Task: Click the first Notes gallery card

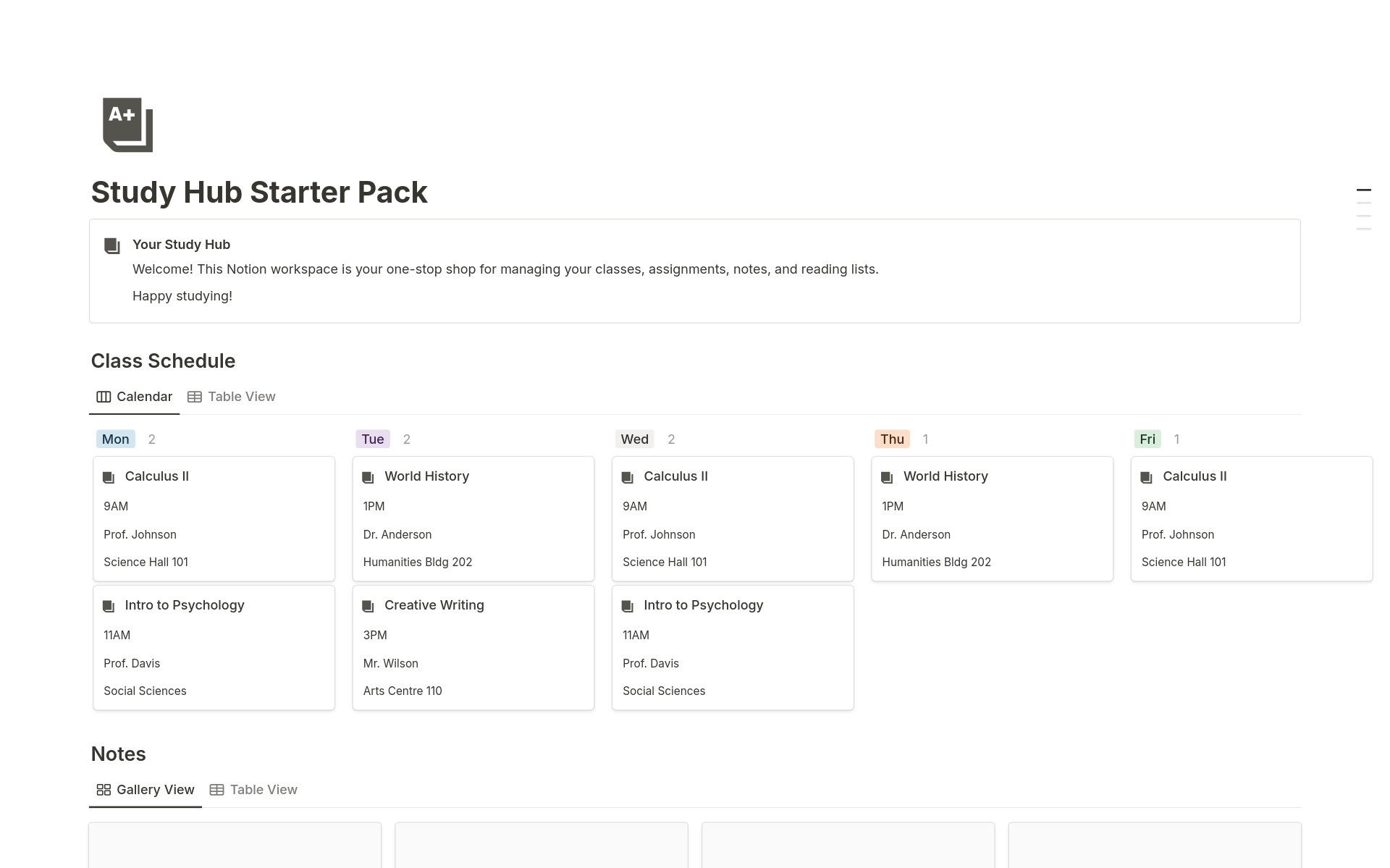Action: point(235,845)
